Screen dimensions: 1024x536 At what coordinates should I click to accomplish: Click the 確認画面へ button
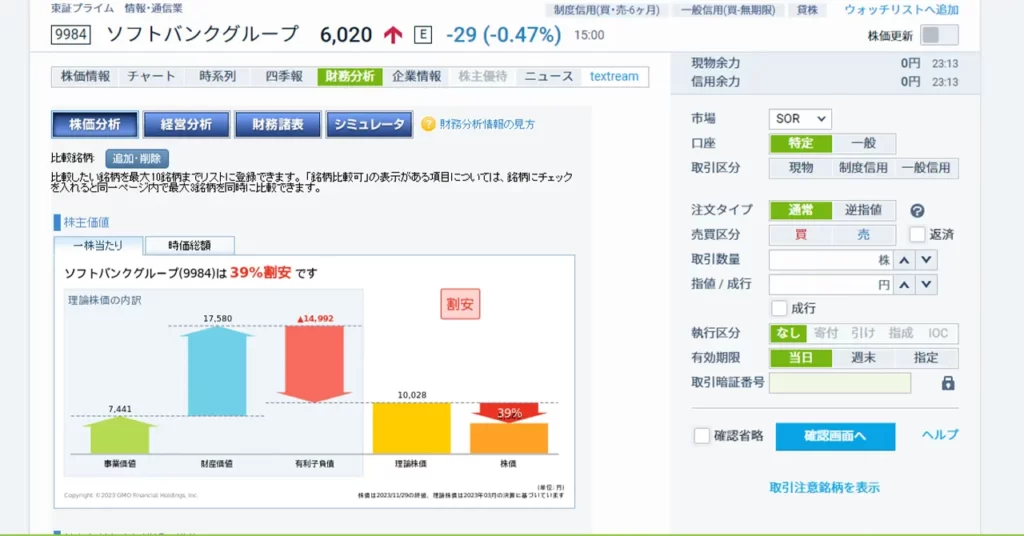(x=835, y=436)
